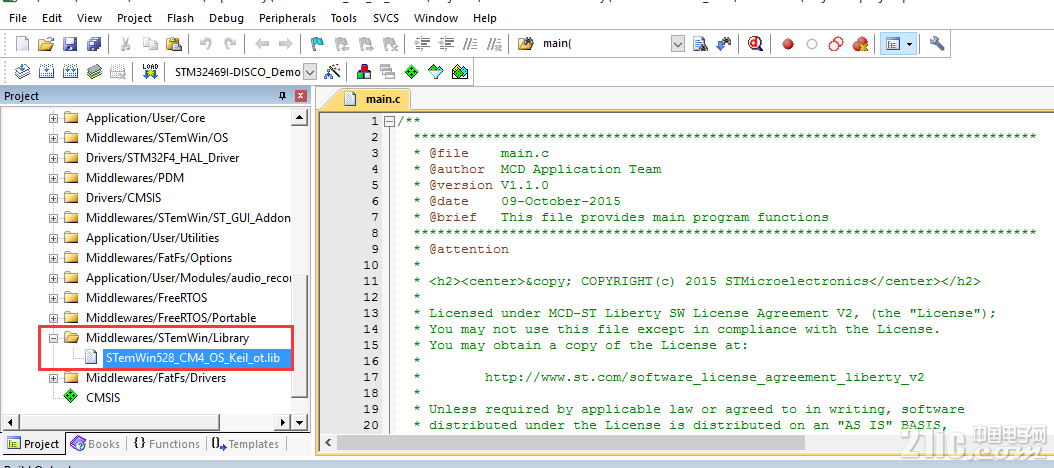Click Incremental Find binoculars icon
The image size is (1054, 468).
(x=724, y=44)
